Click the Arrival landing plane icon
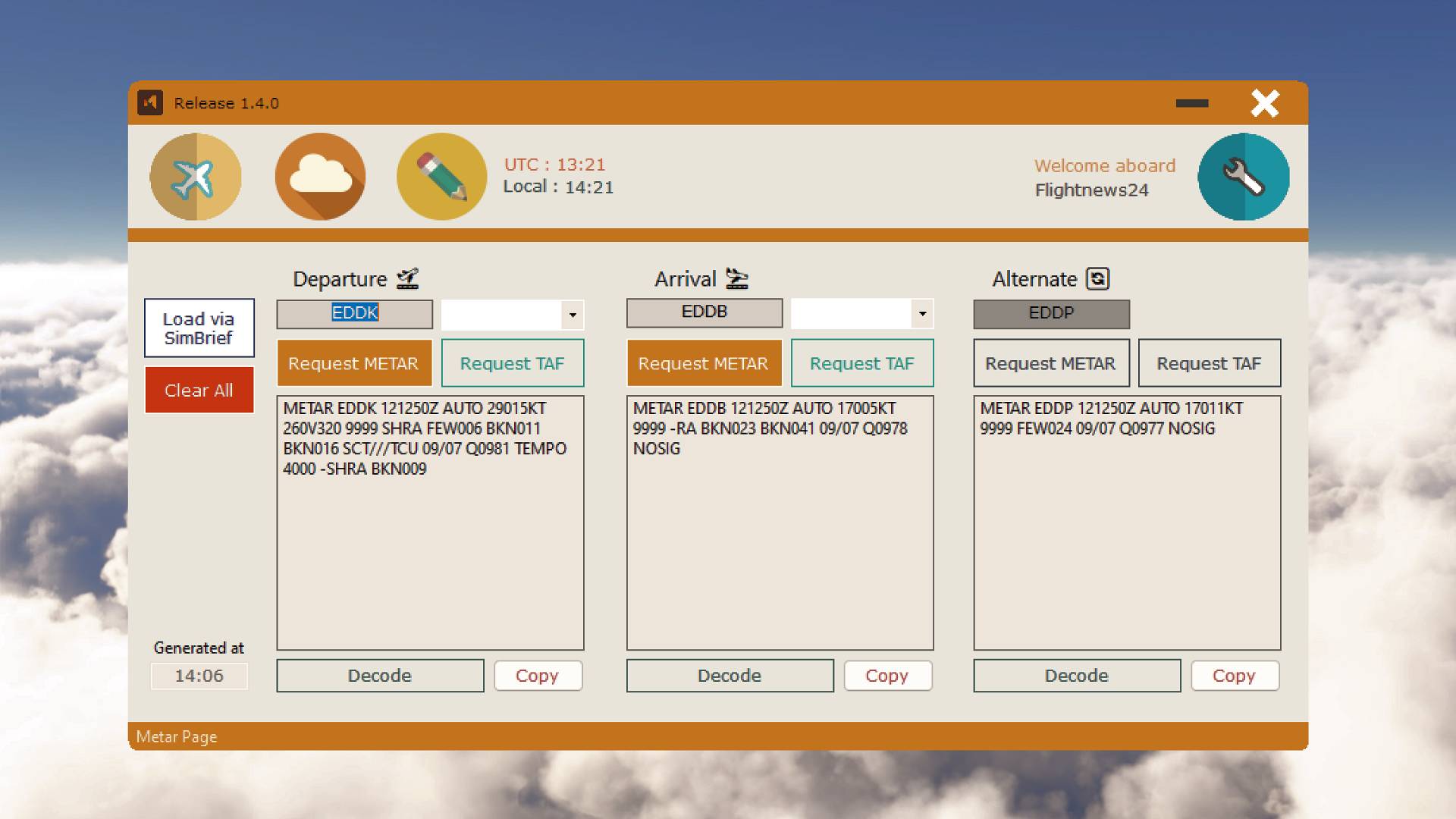 tap(736, 279)
